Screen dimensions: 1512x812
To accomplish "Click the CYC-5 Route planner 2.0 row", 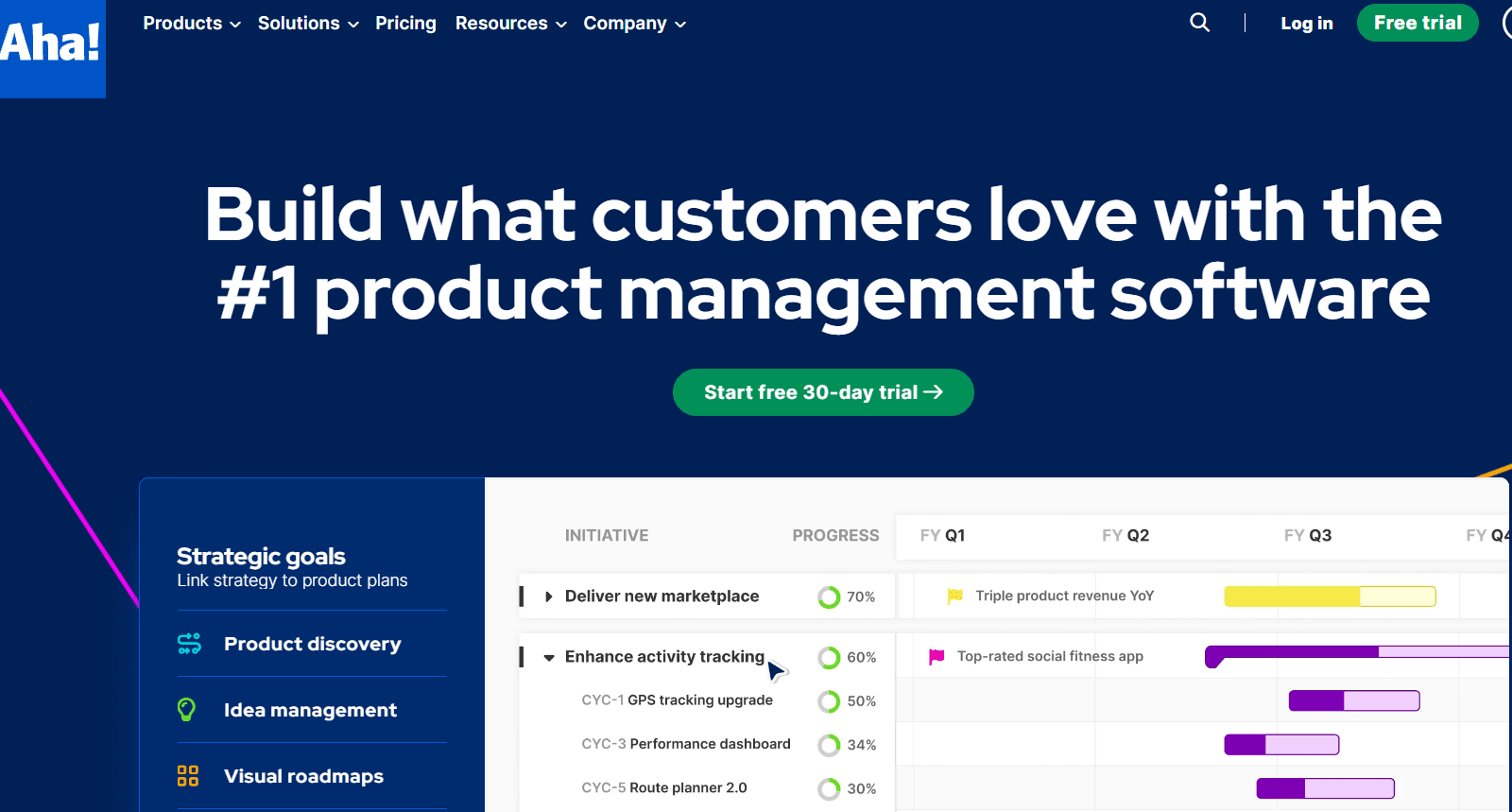I will [664, 787].
